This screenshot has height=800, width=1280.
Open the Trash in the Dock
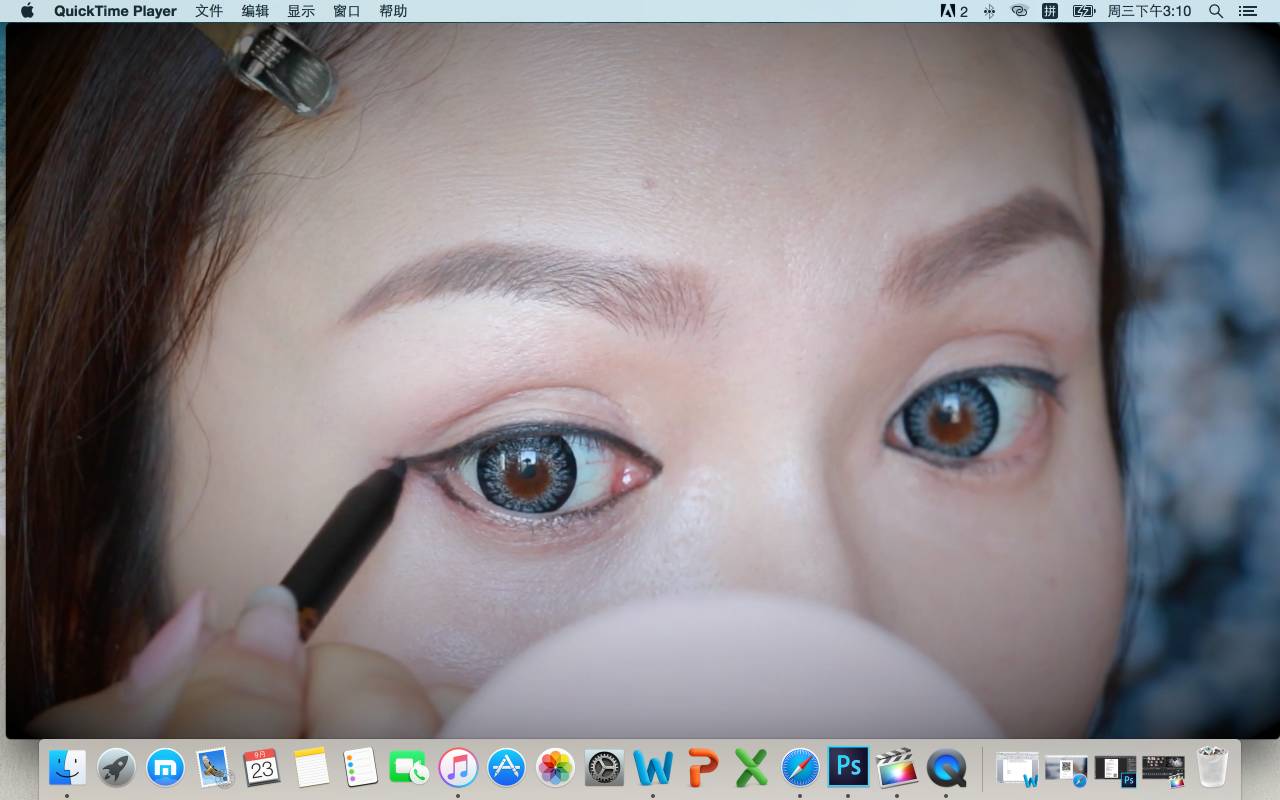[1212, 768]
